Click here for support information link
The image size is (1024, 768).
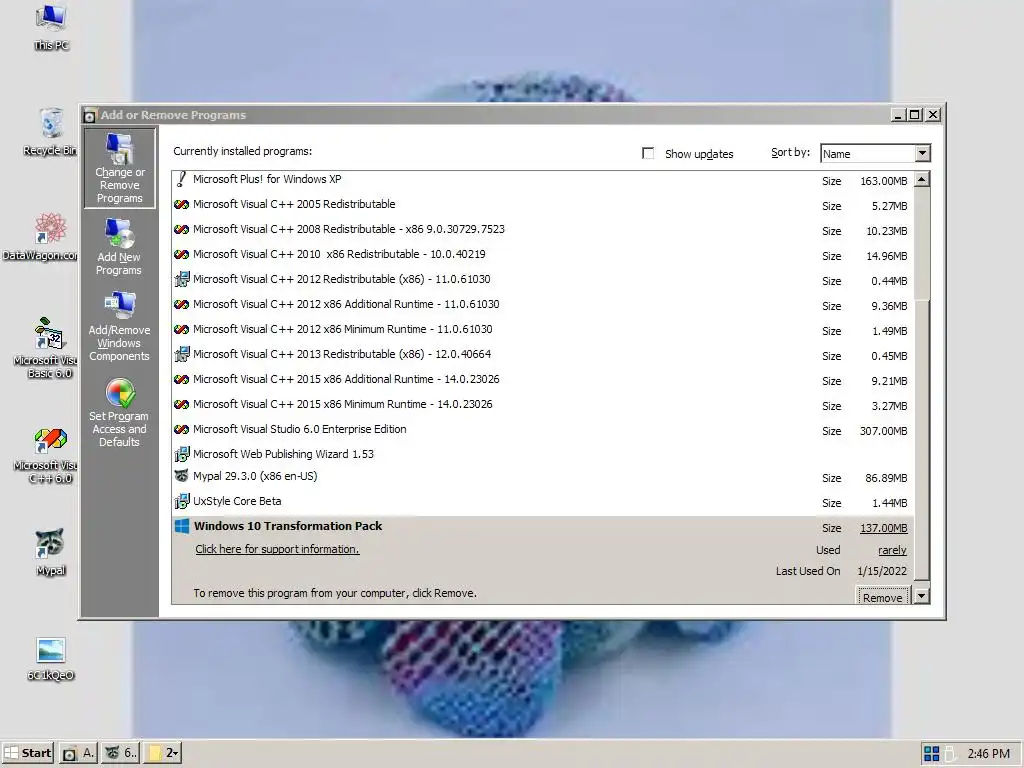[x=277, y=549]
